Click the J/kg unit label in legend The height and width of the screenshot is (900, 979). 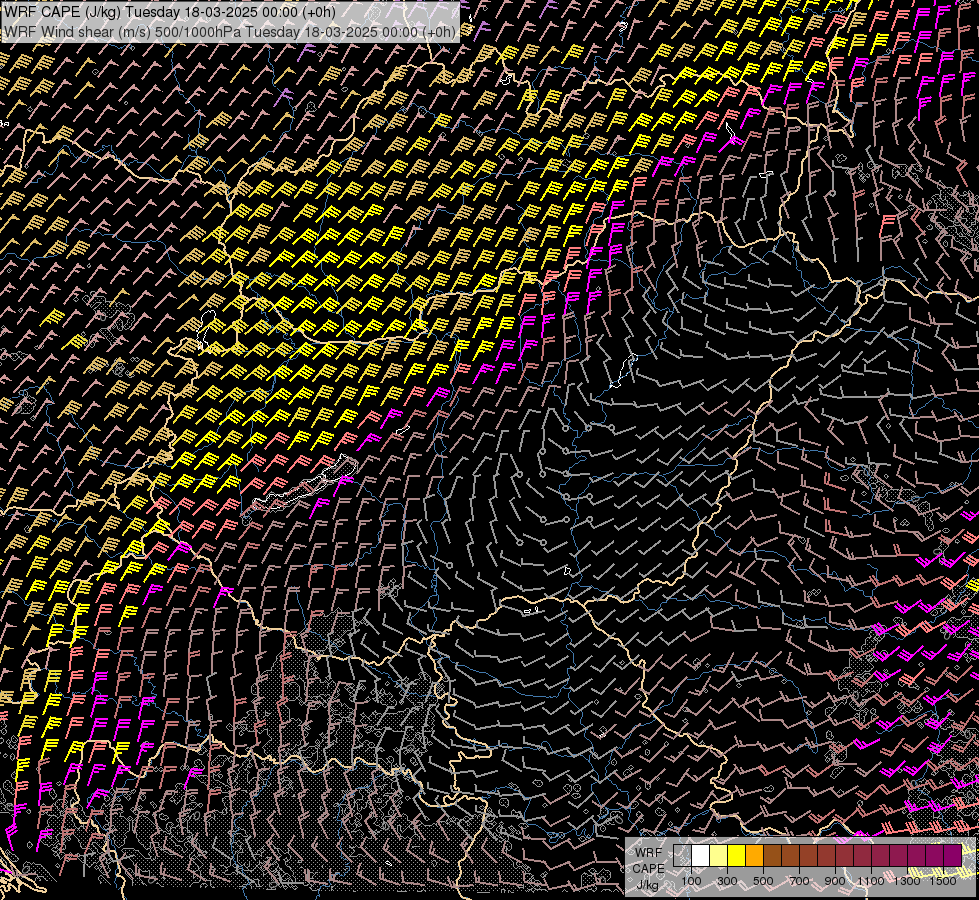click(647, 884)
